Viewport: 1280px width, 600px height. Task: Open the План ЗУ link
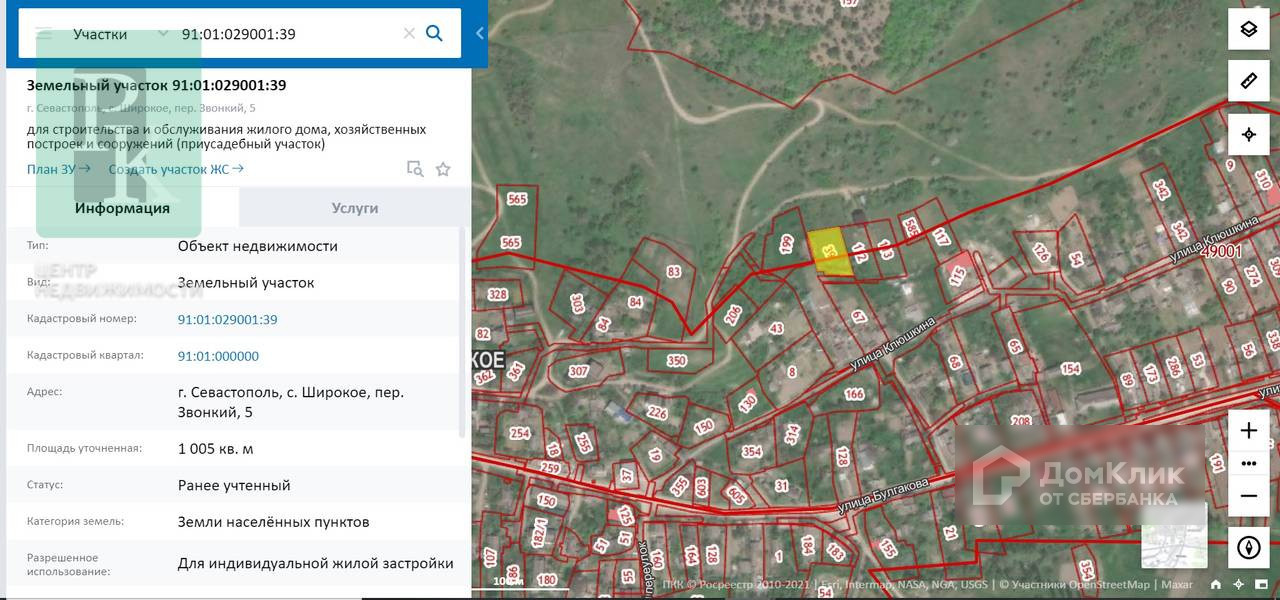59,169
